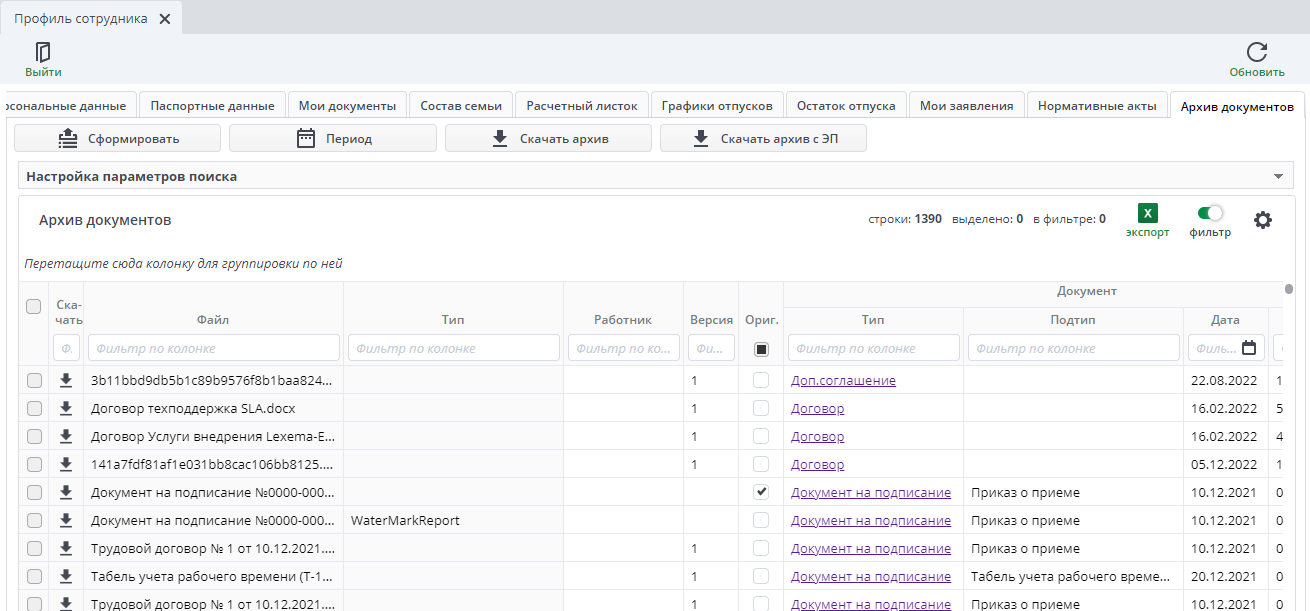This screenshot has width=1310, height=611.
Task: Click WaterMarkReport type cell
Action: [x=454, y=520]
